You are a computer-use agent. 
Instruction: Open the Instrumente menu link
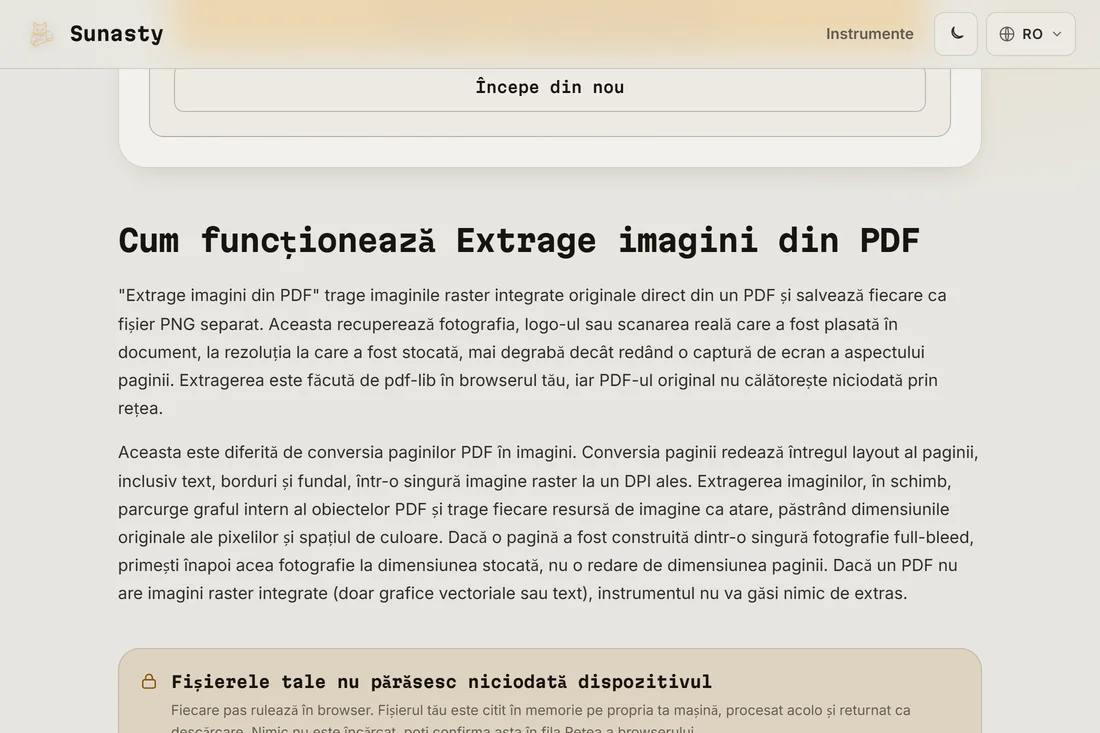(869, 34)
